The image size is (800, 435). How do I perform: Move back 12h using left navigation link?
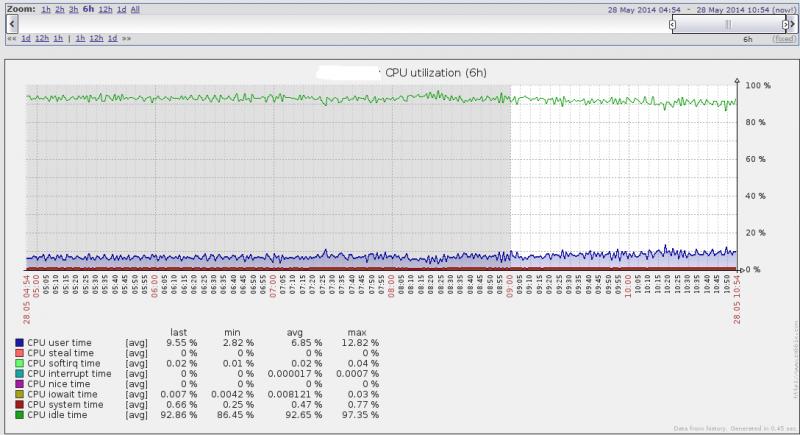tap(42, 38)
